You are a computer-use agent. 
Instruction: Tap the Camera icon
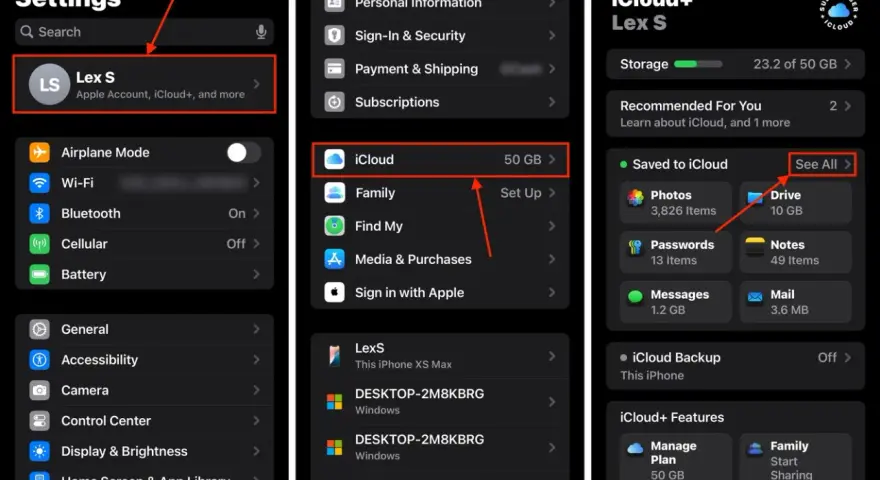coord(39,390)
